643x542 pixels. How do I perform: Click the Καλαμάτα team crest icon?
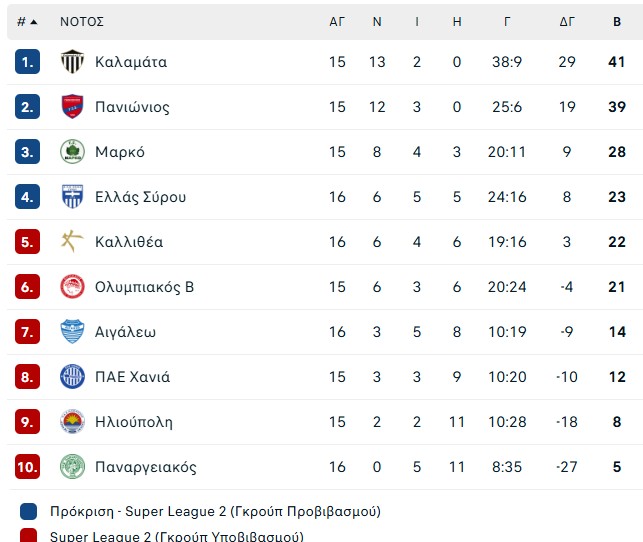tap(72, 62)
